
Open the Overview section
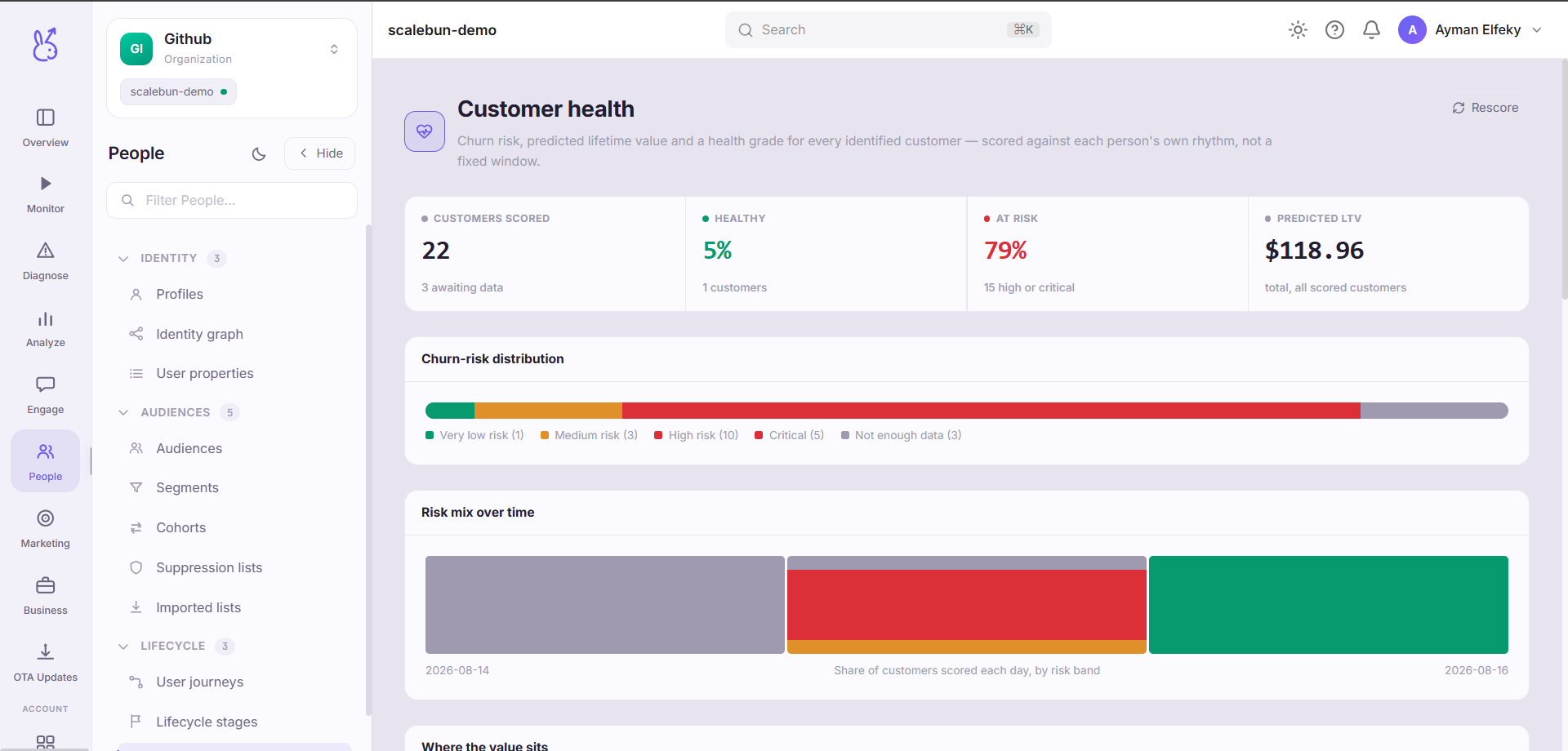[46, 128]
